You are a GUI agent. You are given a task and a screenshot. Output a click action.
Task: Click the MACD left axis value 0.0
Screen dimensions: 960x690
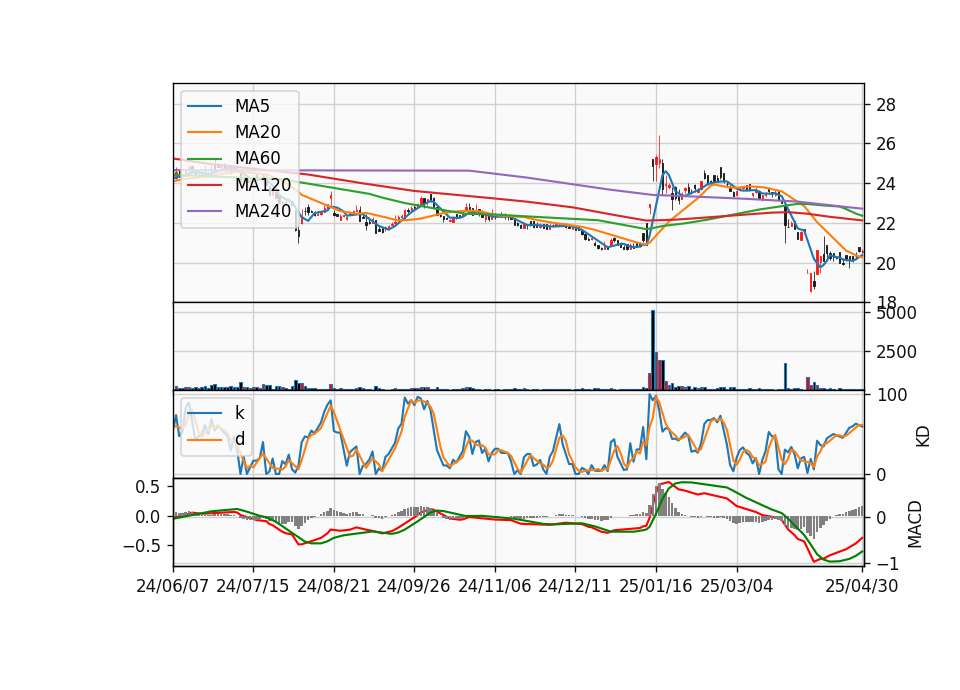(147, 517)
